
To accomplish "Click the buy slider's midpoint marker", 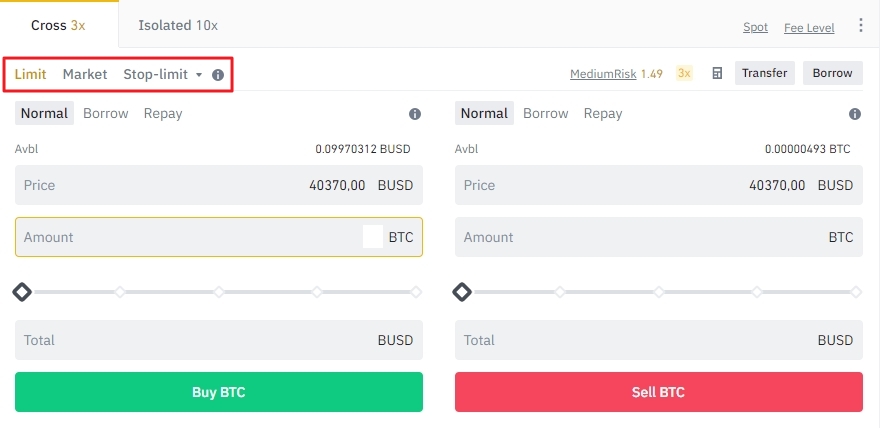I will (x=219, y=292).
